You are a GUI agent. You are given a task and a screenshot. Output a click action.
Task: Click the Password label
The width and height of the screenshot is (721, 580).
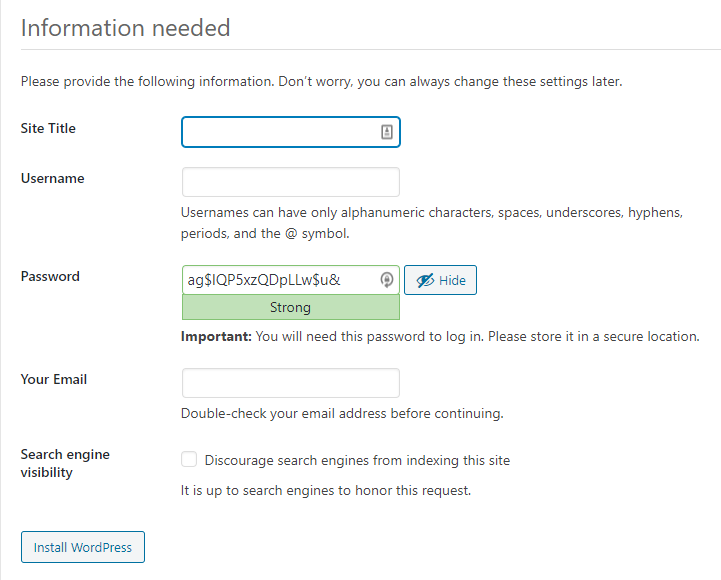50,276
